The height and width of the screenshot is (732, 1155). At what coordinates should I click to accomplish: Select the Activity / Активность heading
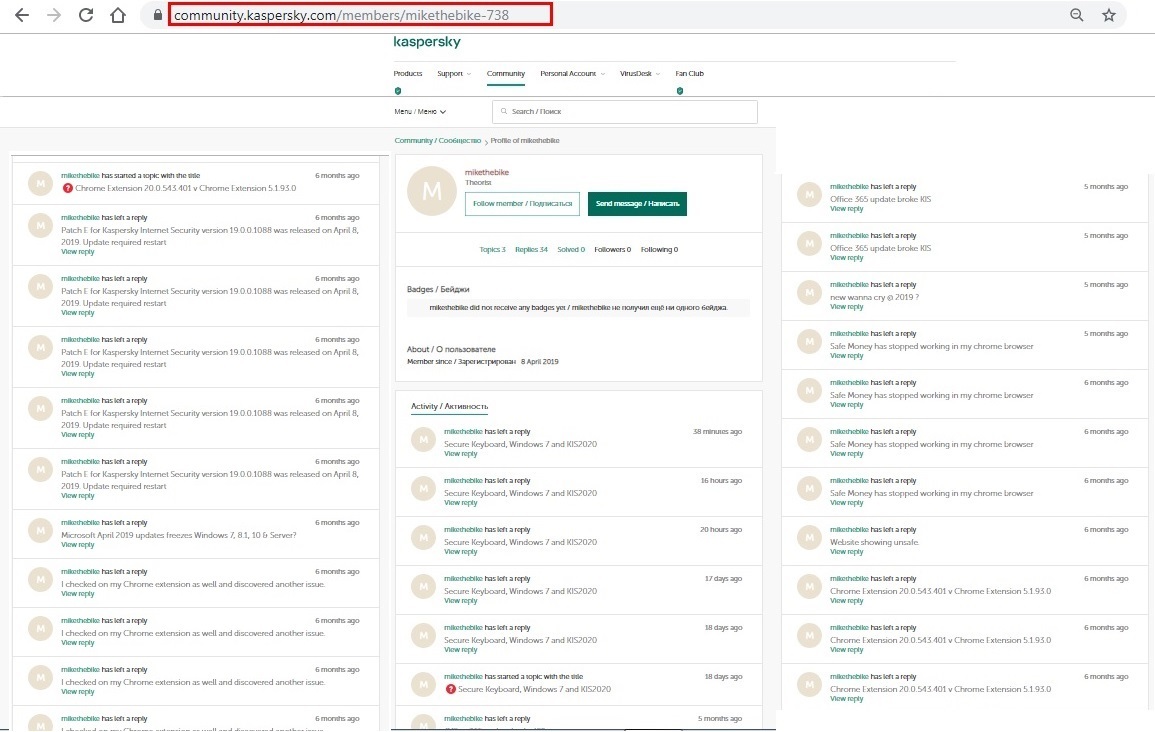click(x=449, y=407)
